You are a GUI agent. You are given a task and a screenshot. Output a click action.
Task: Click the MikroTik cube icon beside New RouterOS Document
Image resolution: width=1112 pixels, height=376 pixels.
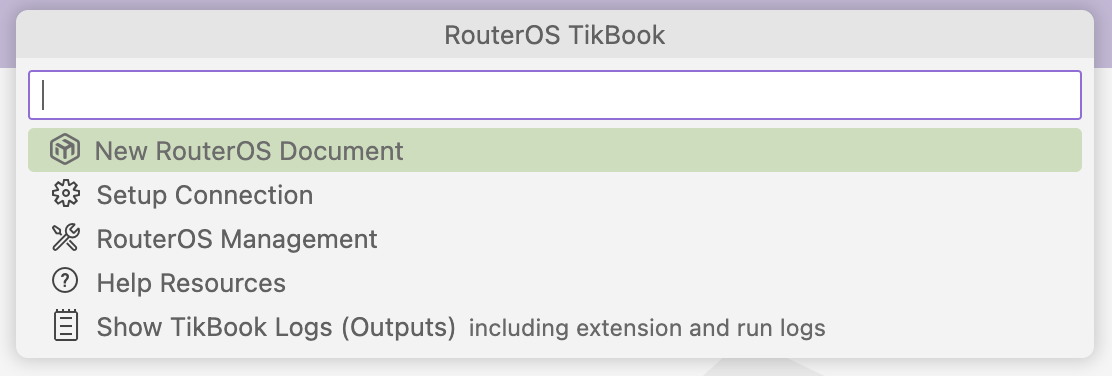click(x=65, y=150)
